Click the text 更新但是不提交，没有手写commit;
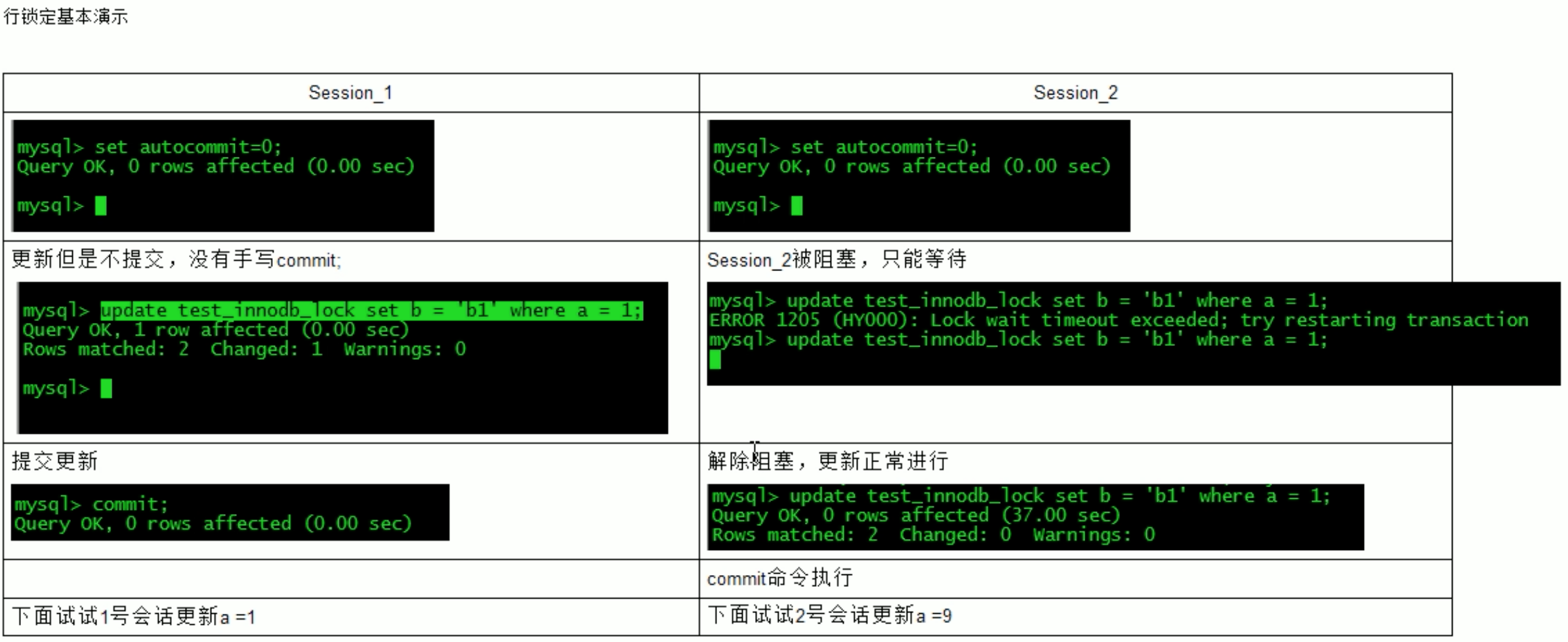Image resolution: width=1568 pixels, height=642 pixels. (x=176, y=259)
